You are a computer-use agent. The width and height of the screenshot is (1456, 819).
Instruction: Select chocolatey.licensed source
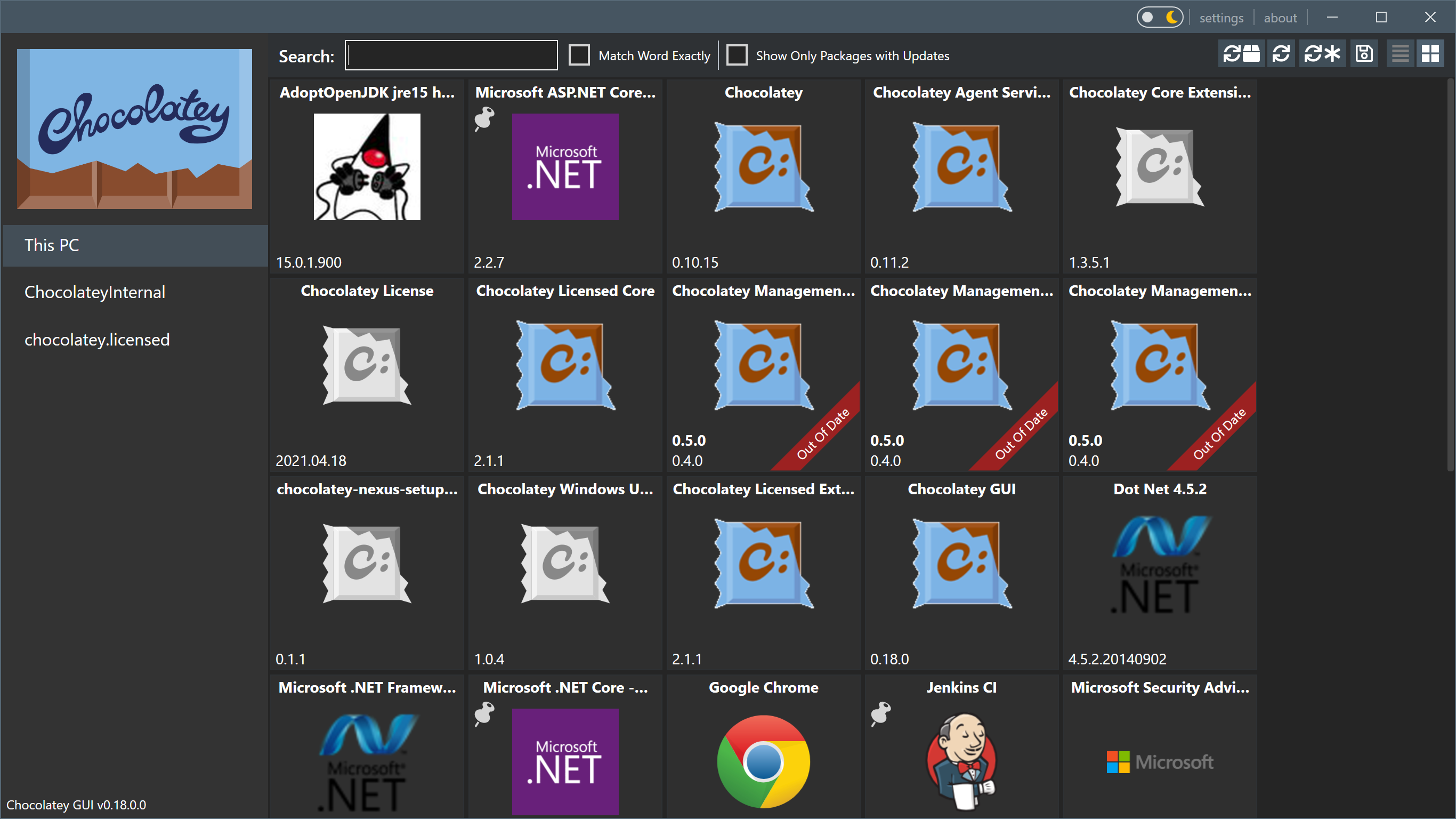click(x=135, y=340)
